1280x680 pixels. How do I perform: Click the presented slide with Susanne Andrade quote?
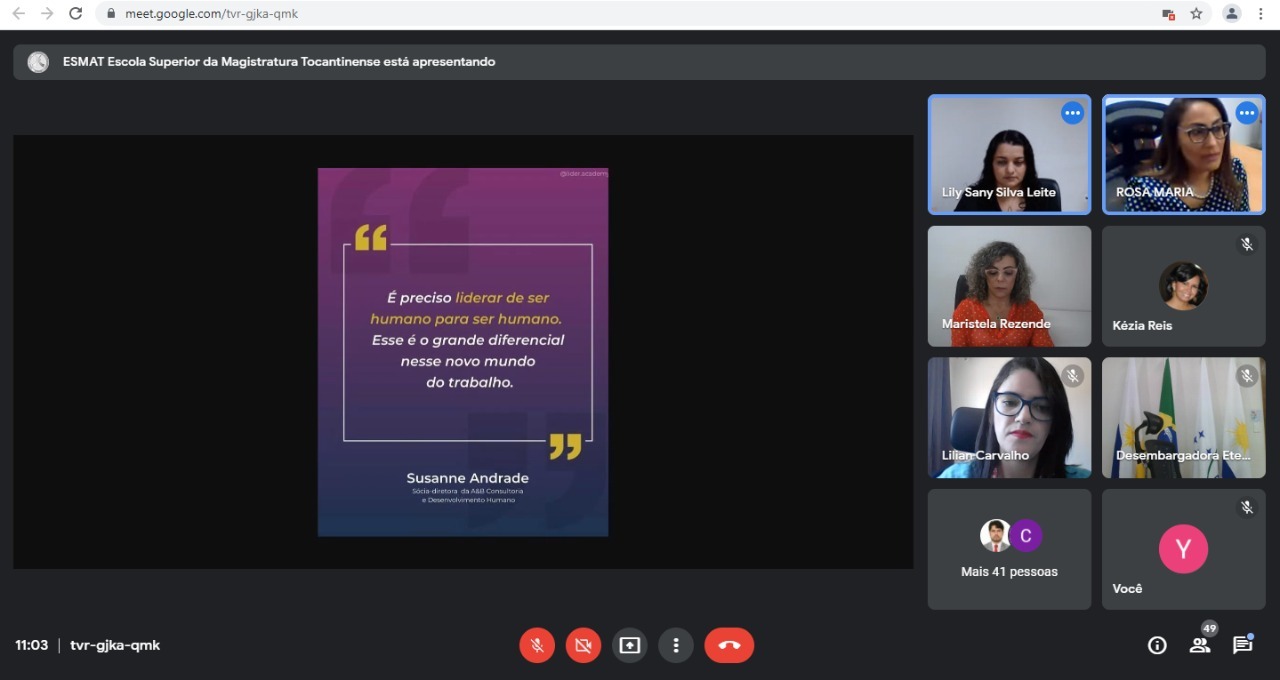click(x=463, y=352)
